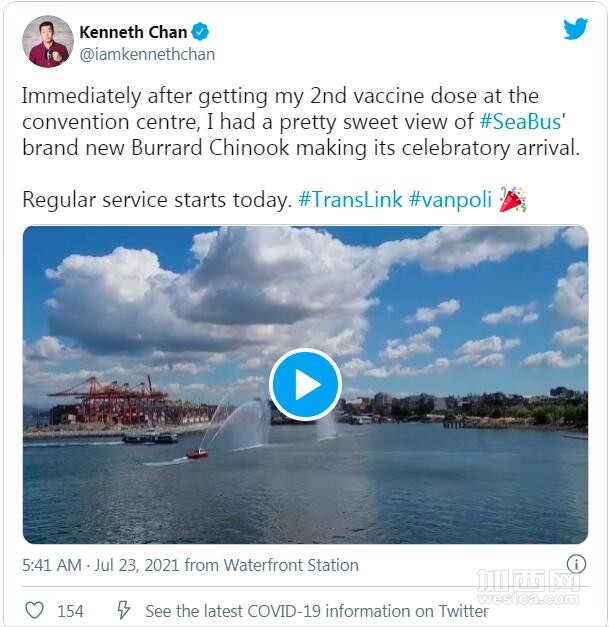609x627 pixels.
Task: Click the lightning bolt icon
Action: [x=123, y=610]
